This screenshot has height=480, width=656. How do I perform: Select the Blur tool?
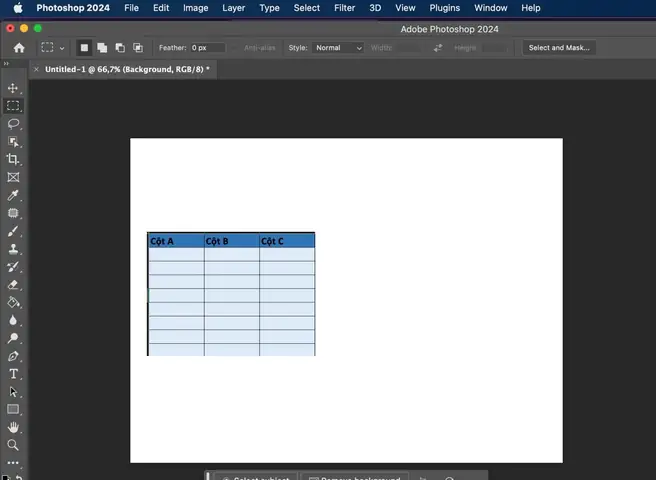(13, 320)
